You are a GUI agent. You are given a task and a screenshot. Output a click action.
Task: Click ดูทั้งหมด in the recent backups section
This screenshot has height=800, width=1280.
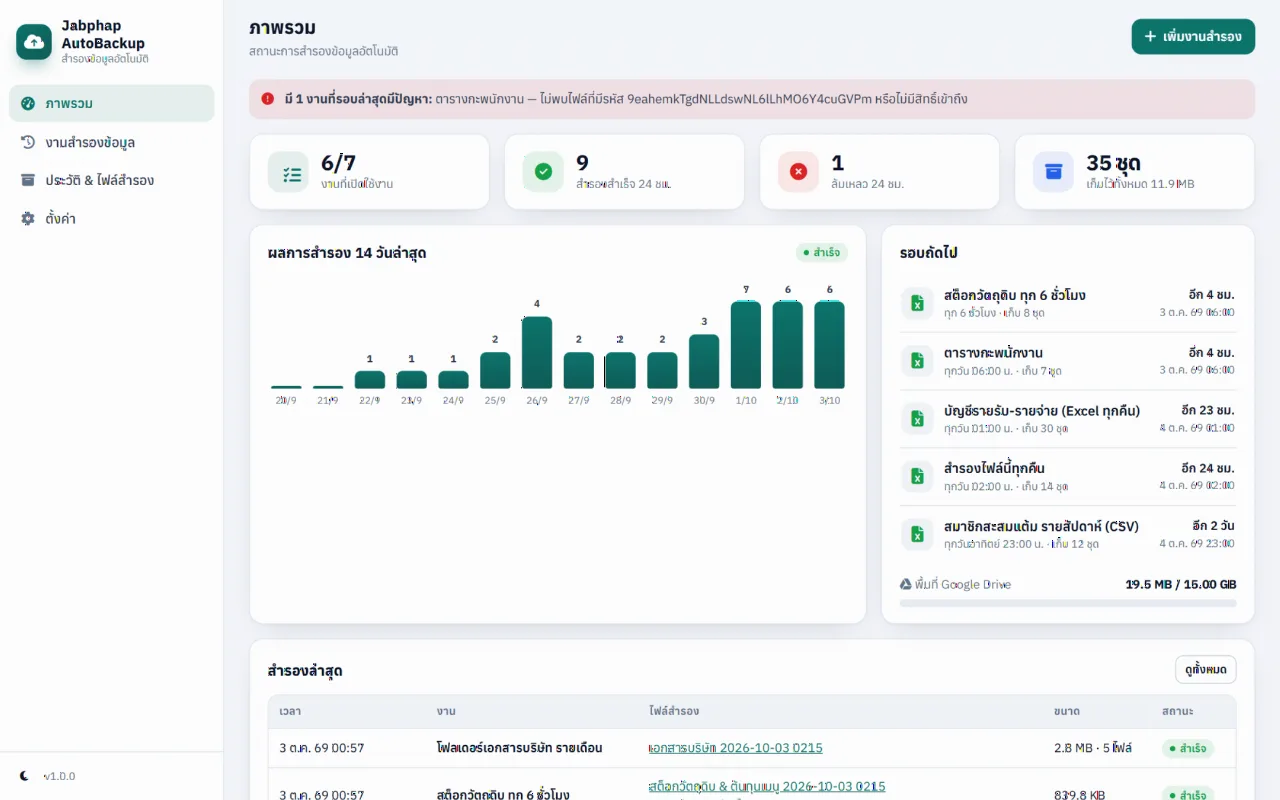click(x=1205, y=670)
